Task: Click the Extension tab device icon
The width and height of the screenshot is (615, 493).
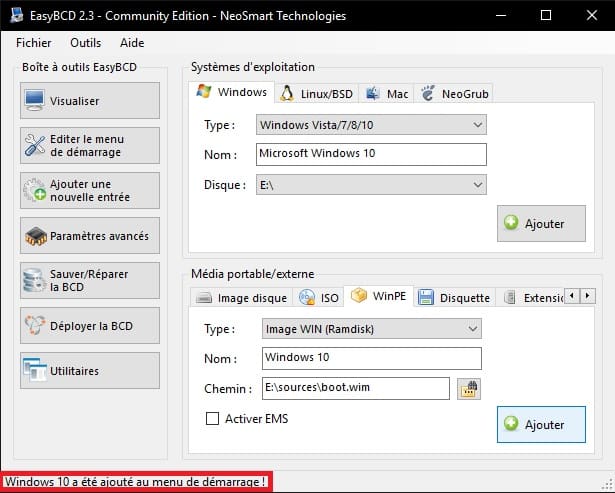Action: coord(509,297)
